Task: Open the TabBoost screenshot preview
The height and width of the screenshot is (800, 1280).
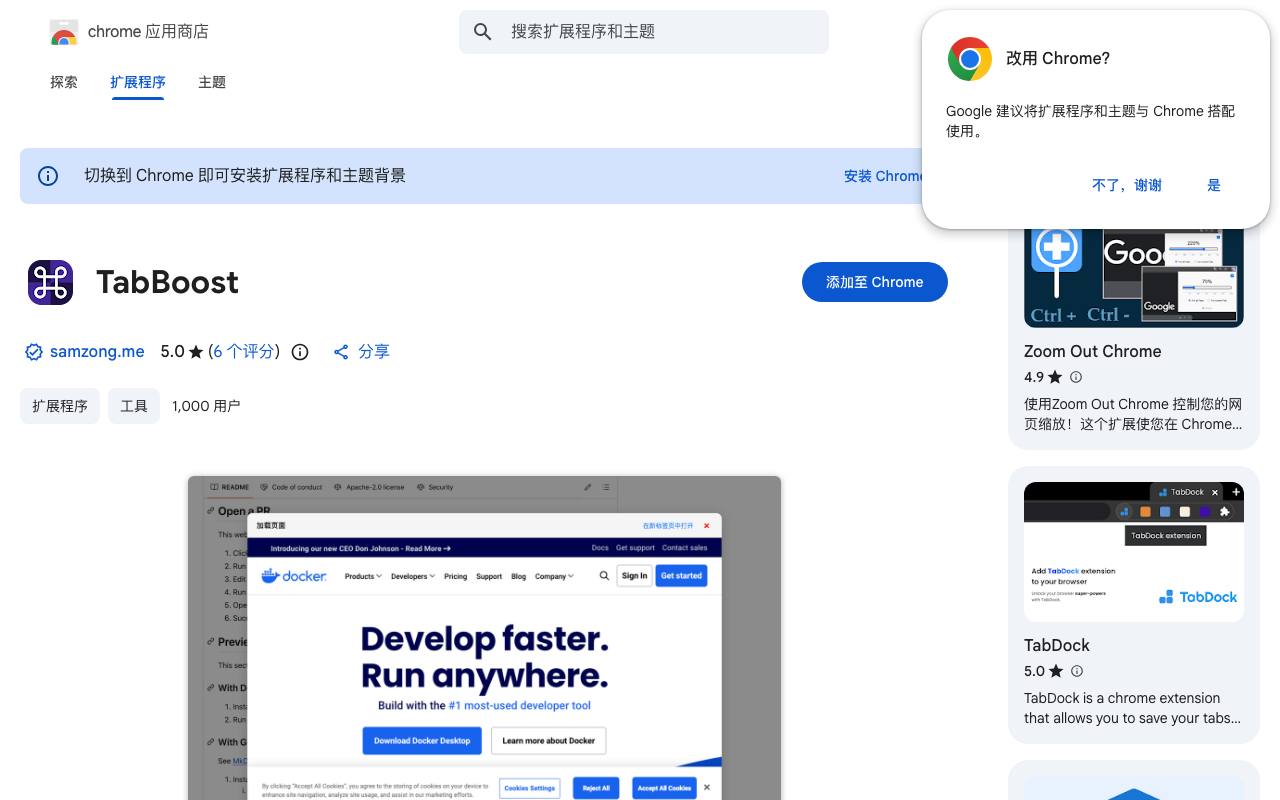Action: coord(484,638)
